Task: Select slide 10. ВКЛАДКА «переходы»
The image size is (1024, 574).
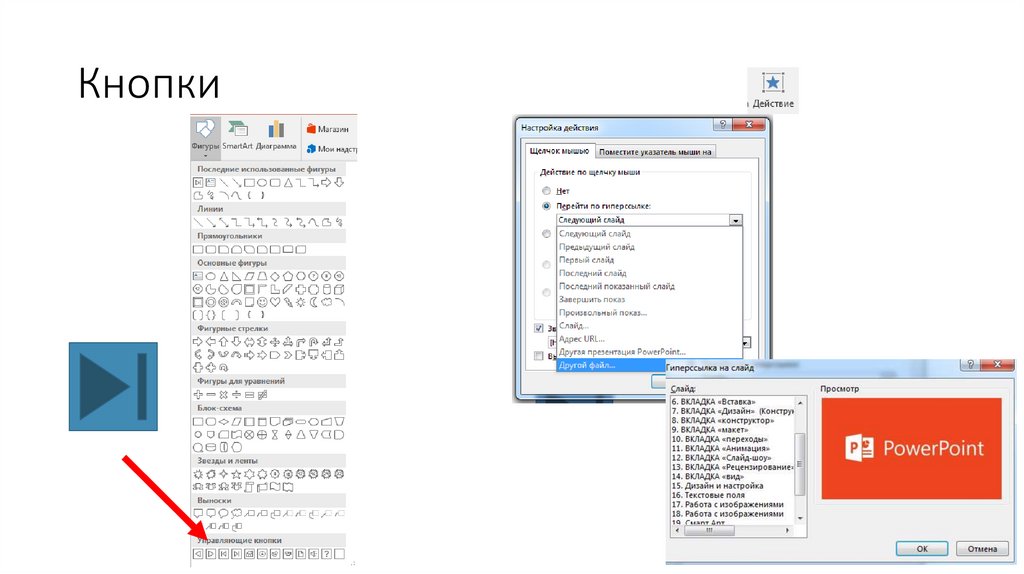Action: (720, 439)
